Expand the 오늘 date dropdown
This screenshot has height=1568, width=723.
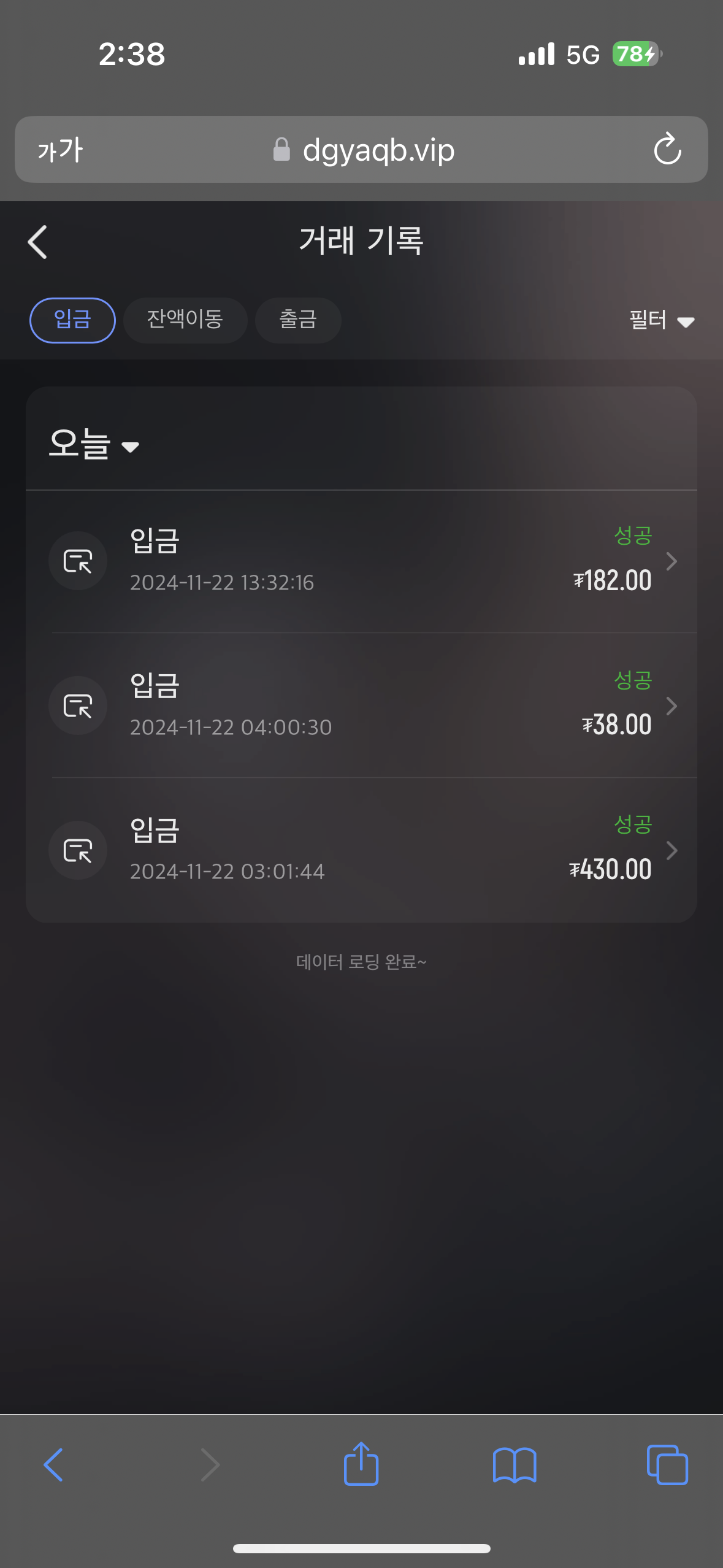coord(94,444)
